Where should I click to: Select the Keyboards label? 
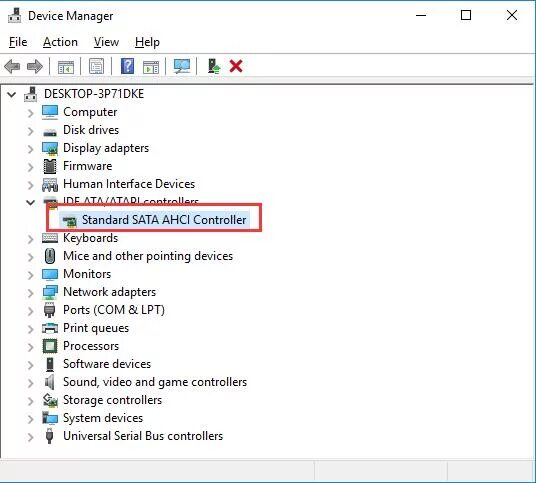(91, 238)
